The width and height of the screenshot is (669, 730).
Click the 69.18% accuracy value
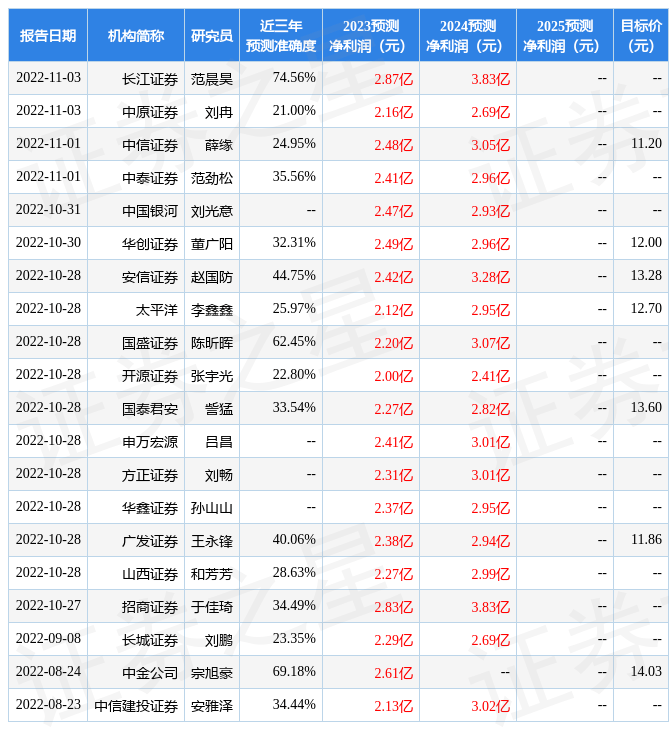pyautogui.click(x=294, y=671)
